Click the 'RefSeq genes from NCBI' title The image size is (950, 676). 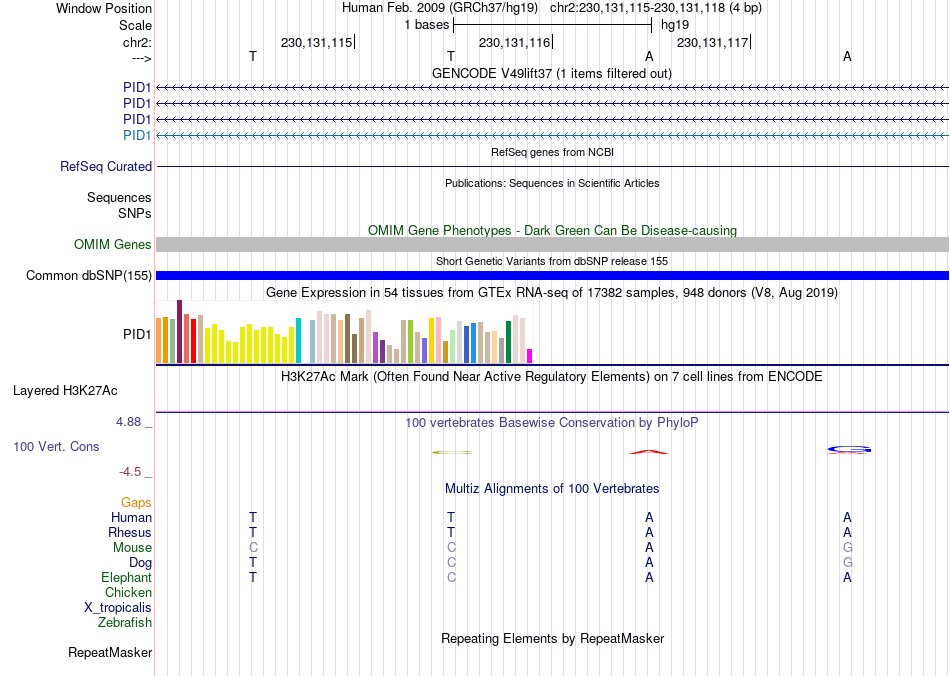click(552, 152)
